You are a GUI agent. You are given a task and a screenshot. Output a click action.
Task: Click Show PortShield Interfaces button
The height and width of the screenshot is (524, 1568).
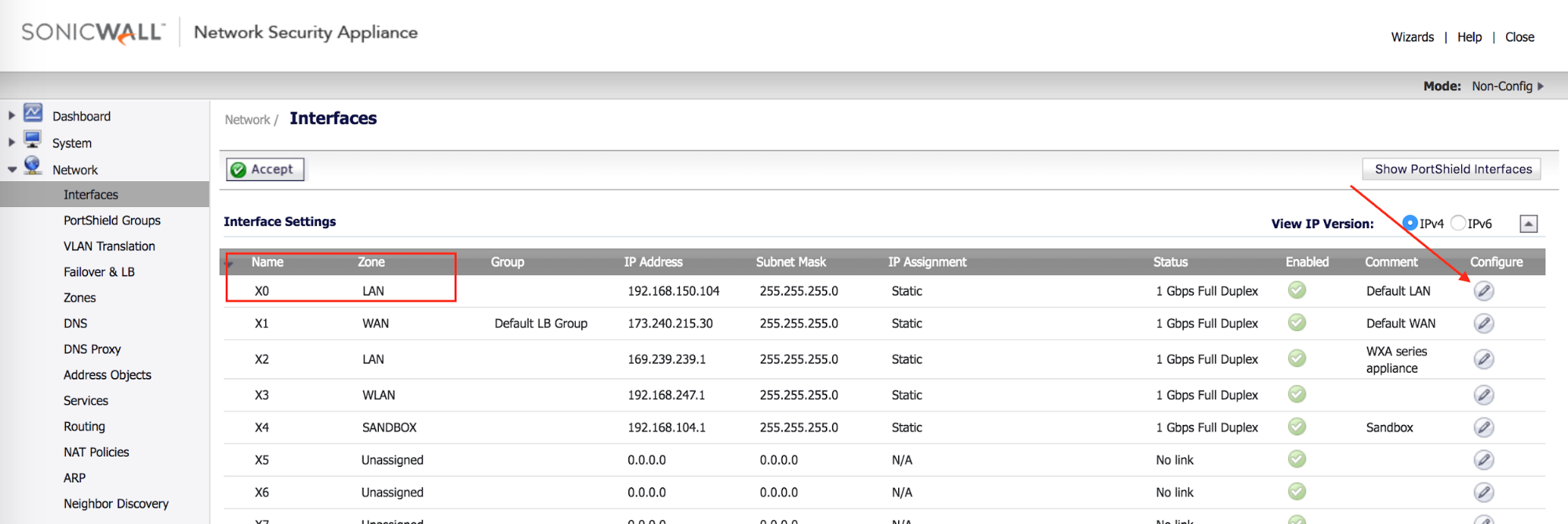1452,169
